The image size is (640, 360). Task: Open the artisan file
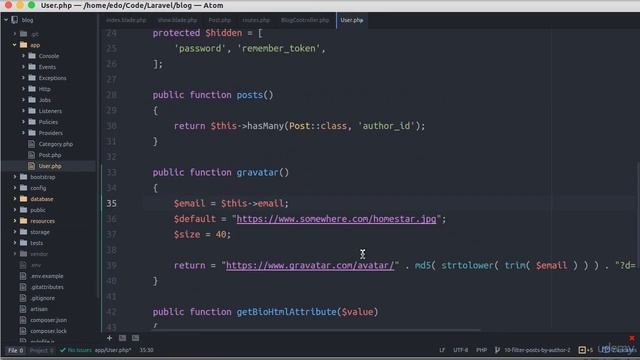(39, 309)
